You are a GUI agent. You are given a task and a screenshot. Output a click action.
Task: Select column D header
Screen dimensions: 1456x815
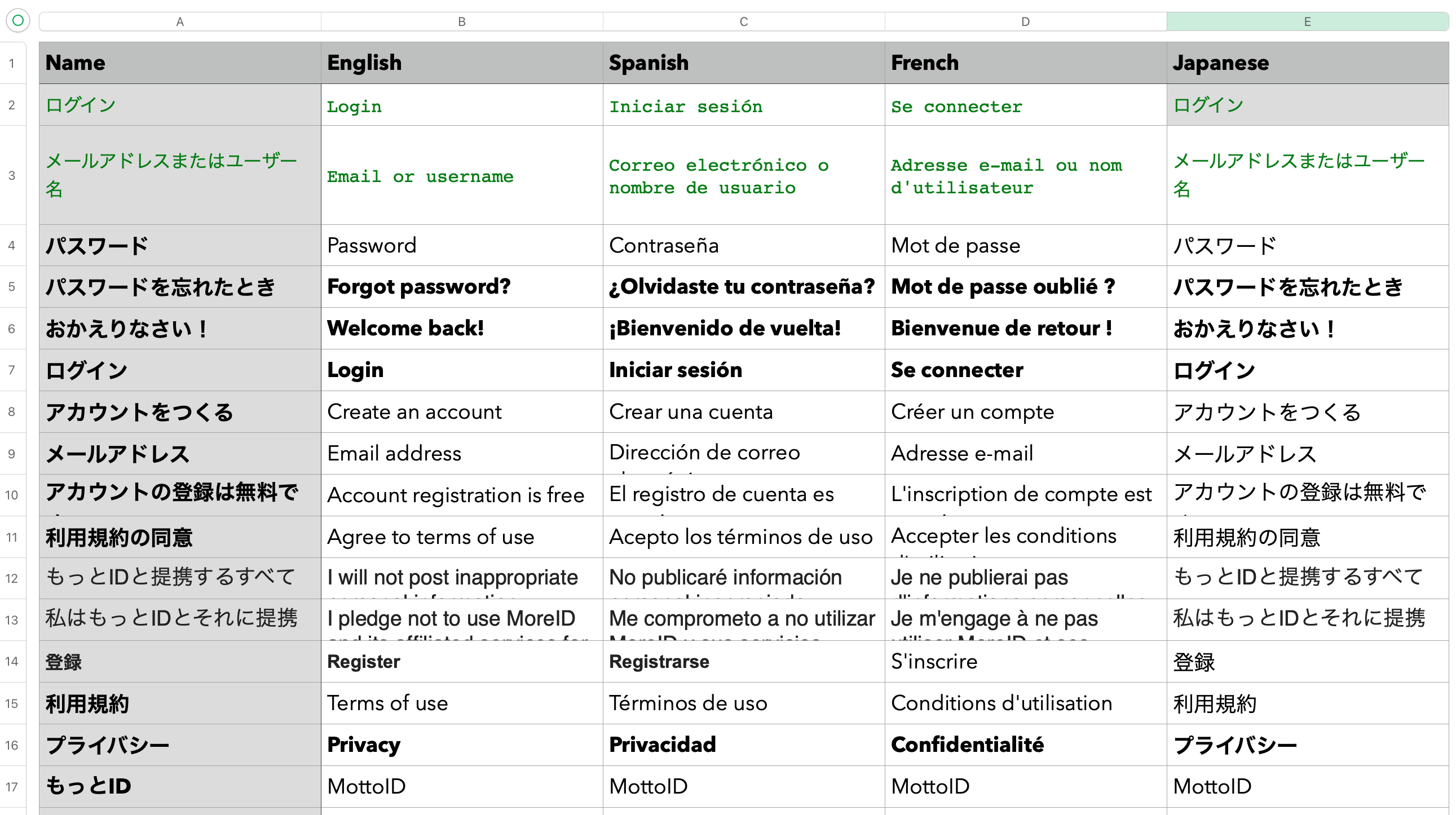(x=1025, y=21)
